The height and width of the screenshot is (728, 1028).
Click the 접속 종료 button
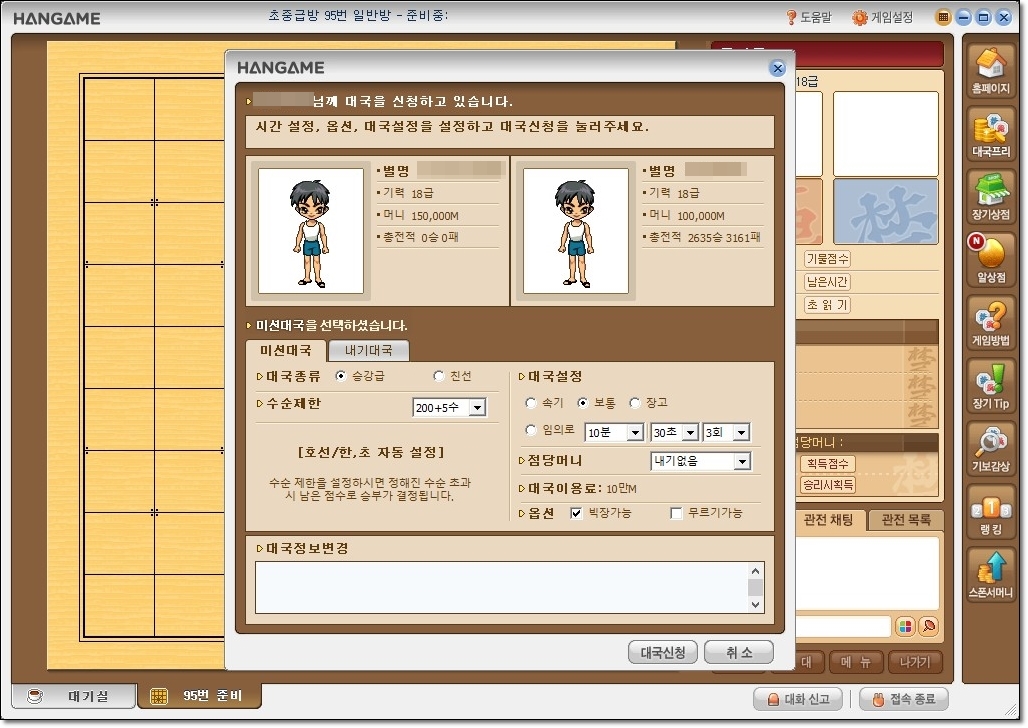pyautogui.click(x=903, y=699)
